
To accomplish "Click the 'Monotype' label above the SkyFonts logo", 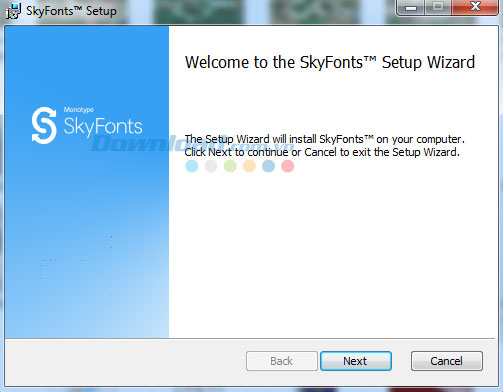I will pyautogui.click(x=79, y=110).
